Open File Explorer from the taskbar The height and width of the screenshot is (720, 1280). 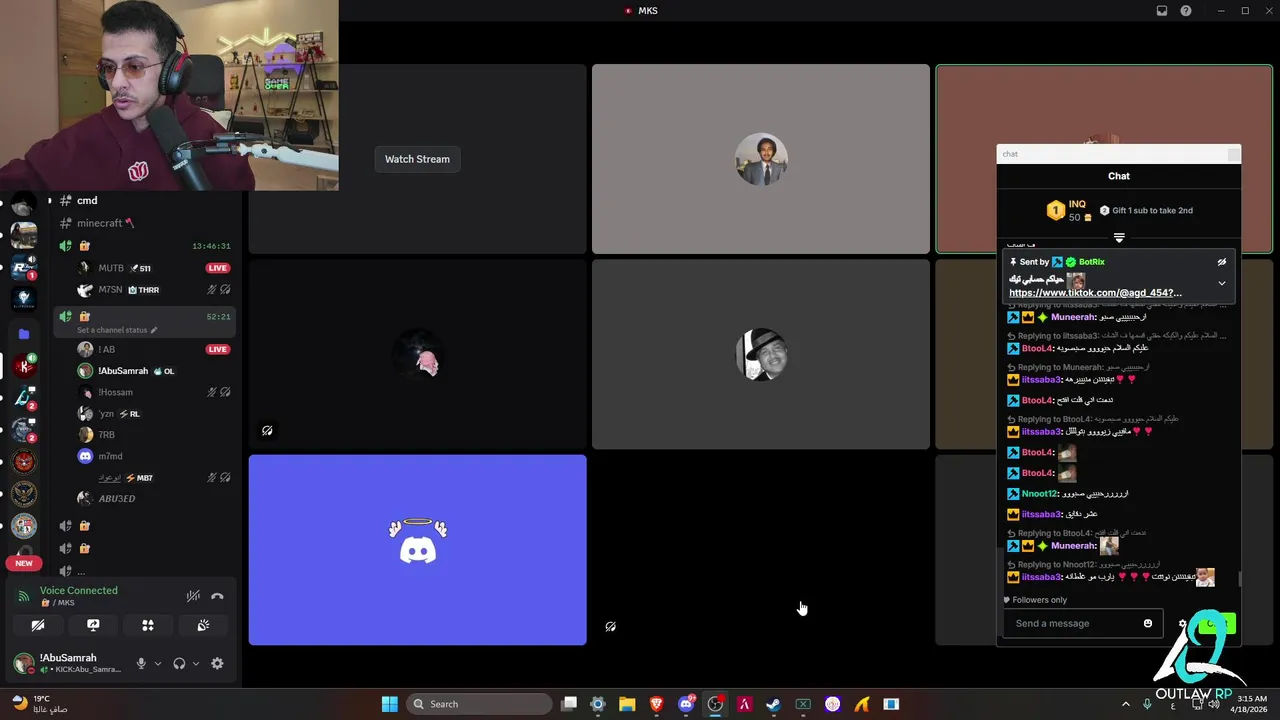coord(627,704)
